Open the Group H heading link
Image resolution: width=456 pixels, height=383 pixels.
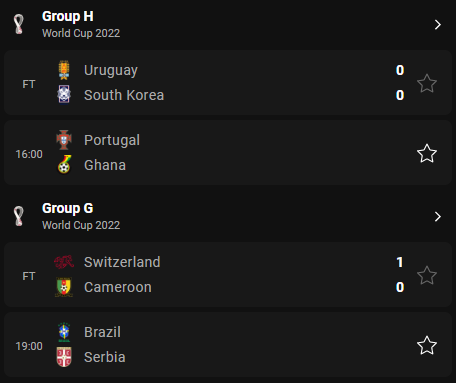pyautogui.click(x=68, y=17)
